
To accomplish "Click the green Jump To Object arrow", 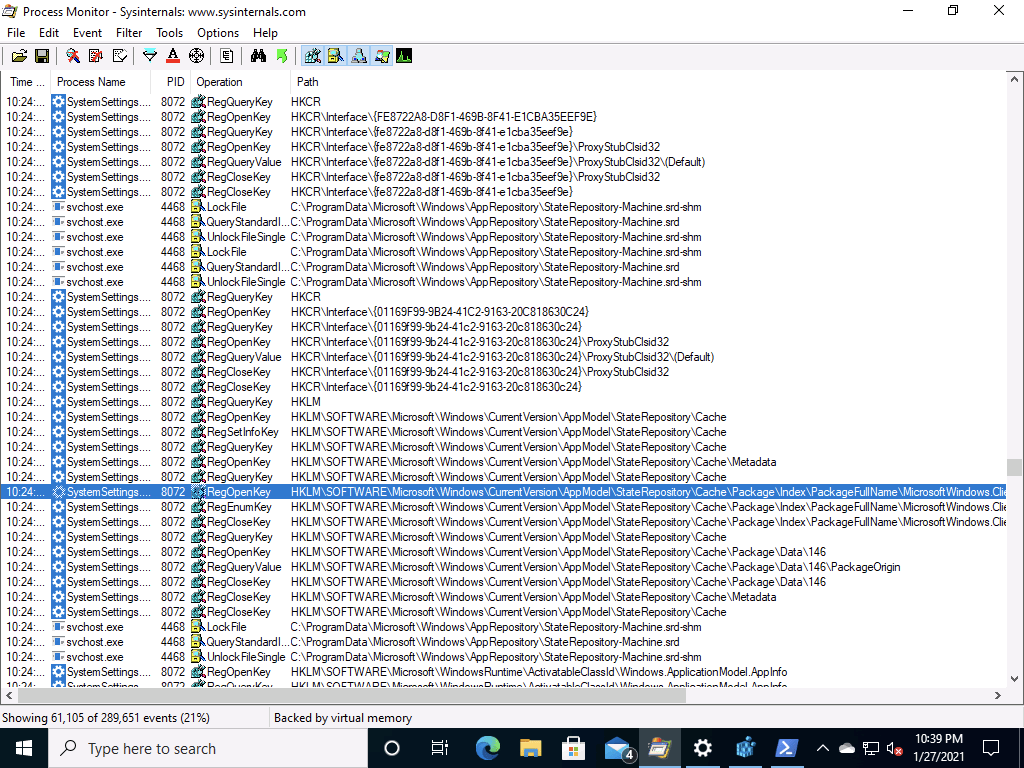I will [282, 56].
